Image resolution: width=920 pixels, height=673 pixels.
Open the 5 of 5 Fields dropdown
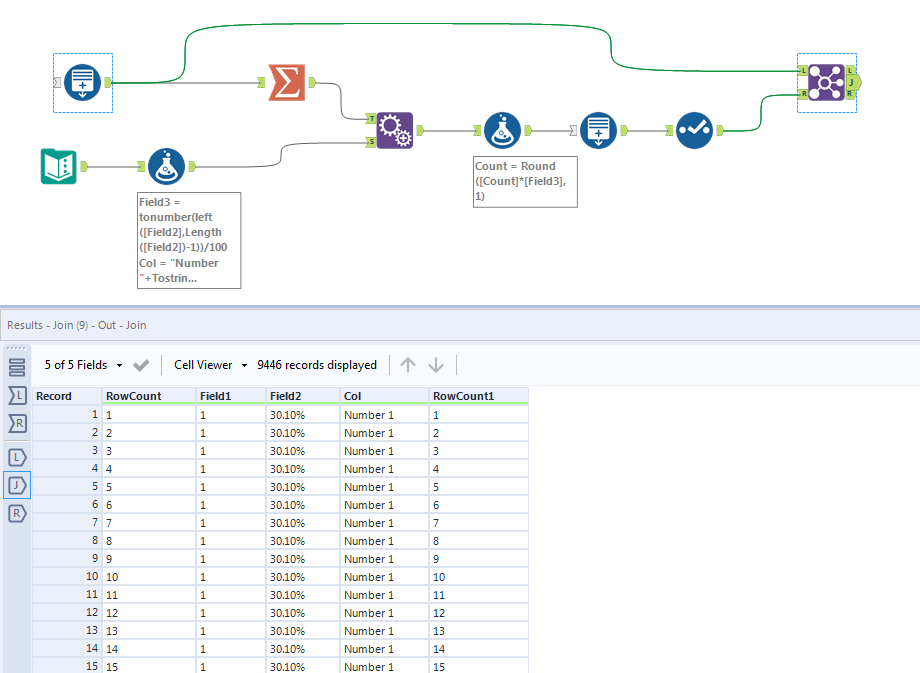(x=85, y=365)
